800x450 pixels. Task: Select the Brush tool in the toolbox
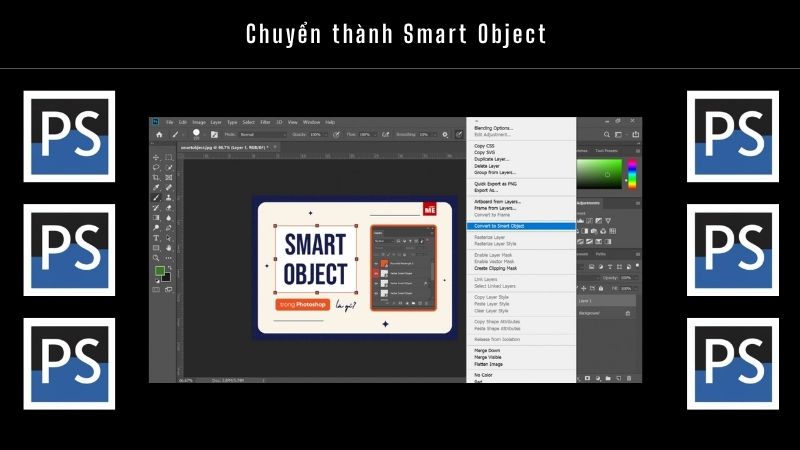coord(156,197)
